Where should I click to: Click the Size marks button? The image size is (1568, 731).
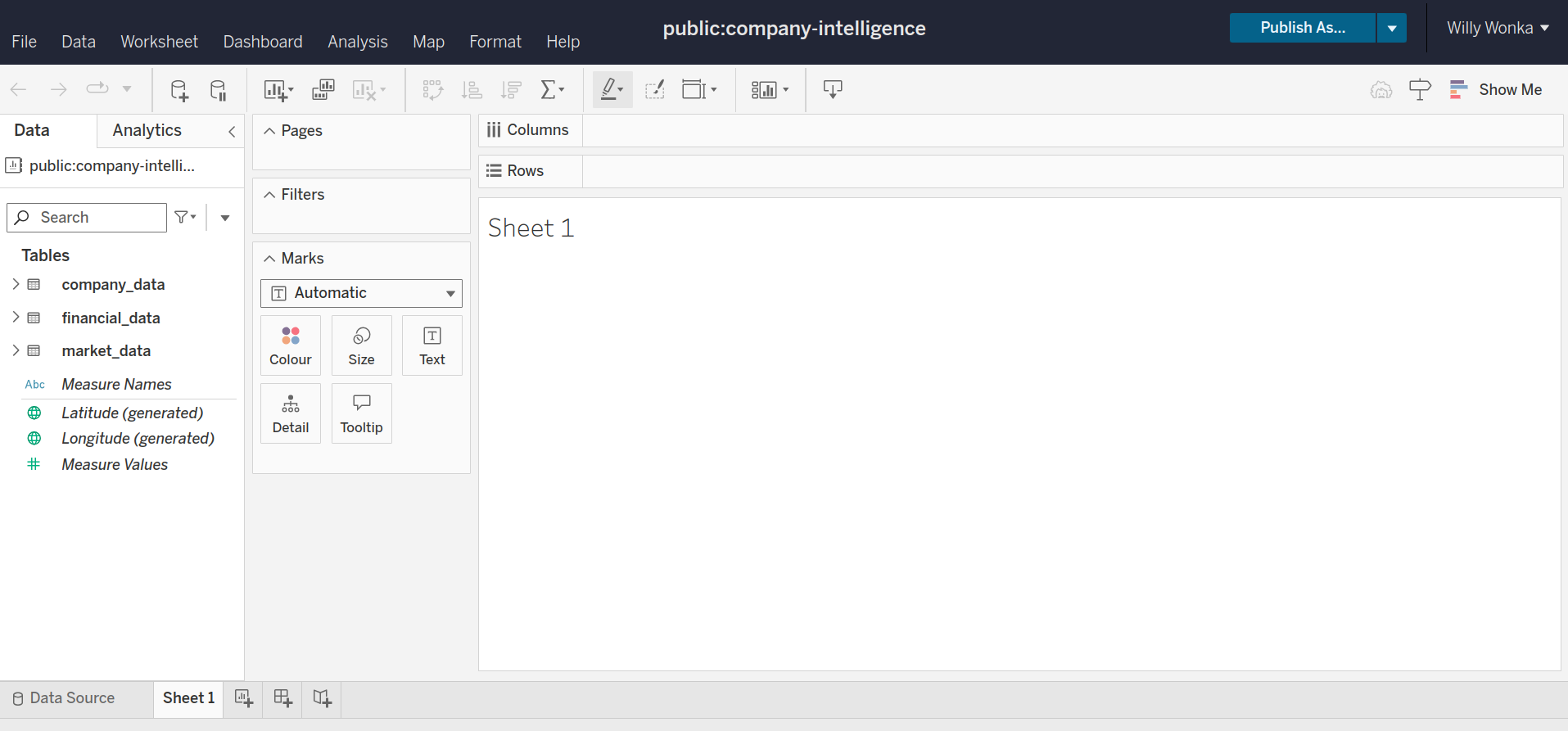(361, 345)
